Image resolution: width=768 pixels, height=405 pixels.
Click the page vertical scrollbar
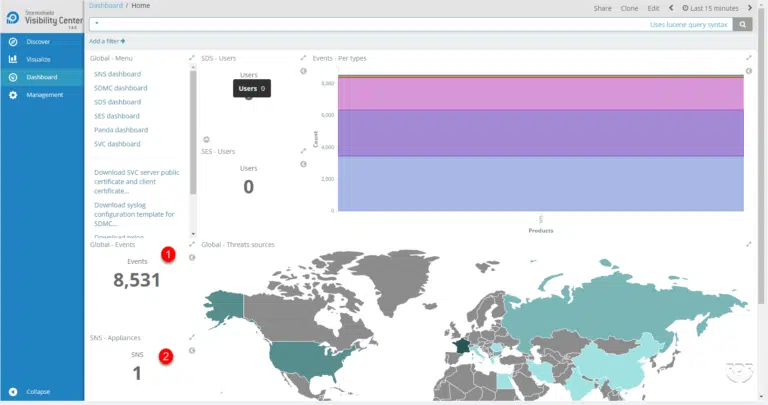(761, 157)
